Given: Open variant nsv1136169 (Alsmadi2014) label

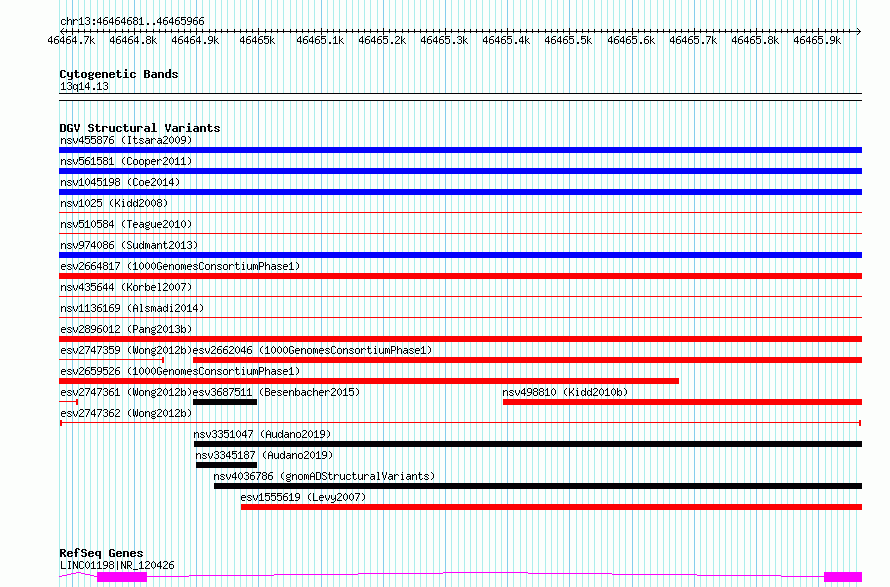Looking at the screenshot, I should point(132,308).
